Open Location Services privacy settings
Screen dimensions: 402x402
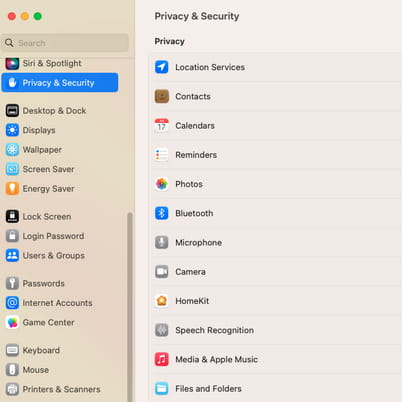[277, 67]
